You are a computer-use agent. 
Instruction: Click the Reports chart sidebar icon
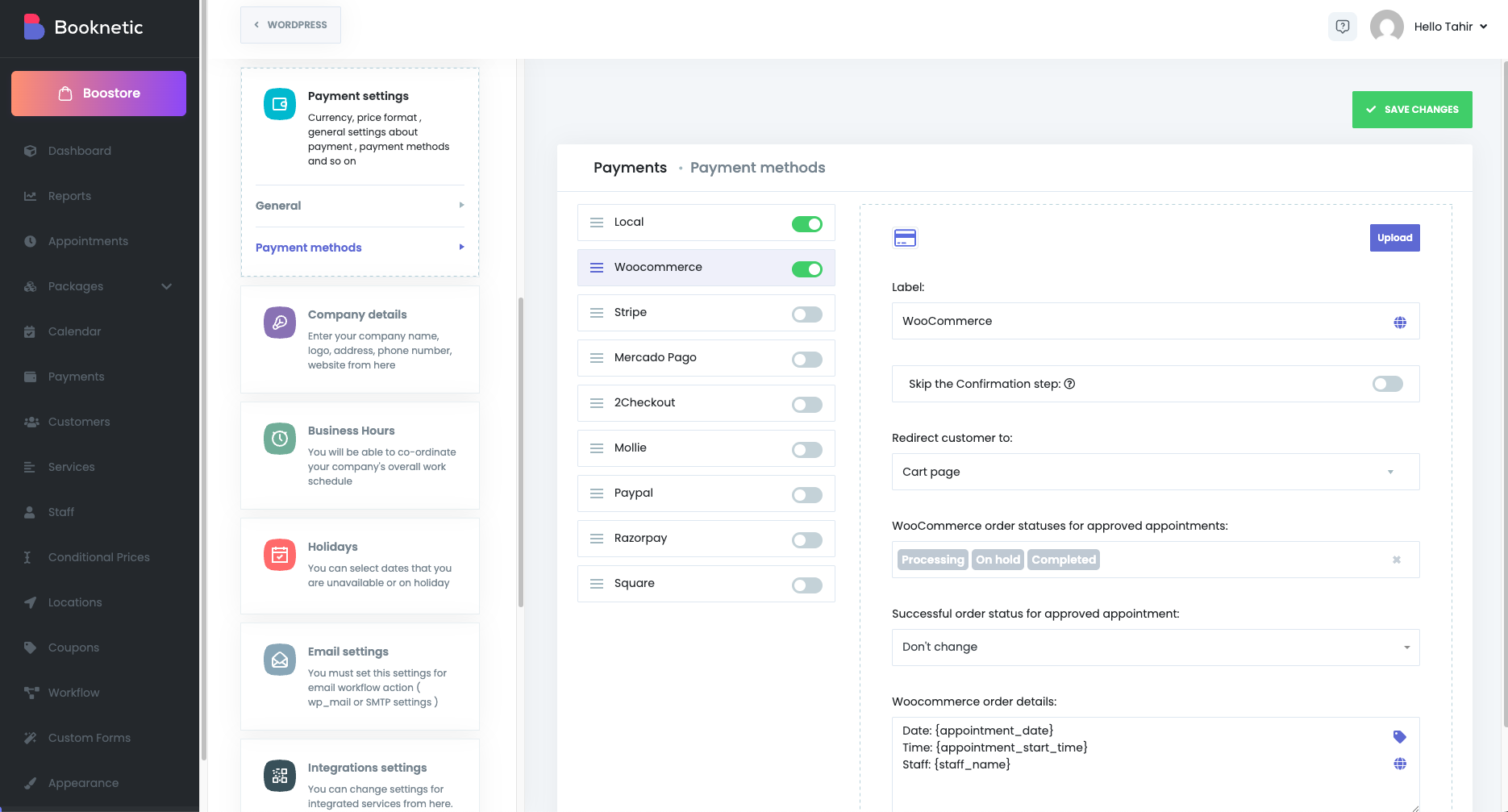click(x=31, y=196)
